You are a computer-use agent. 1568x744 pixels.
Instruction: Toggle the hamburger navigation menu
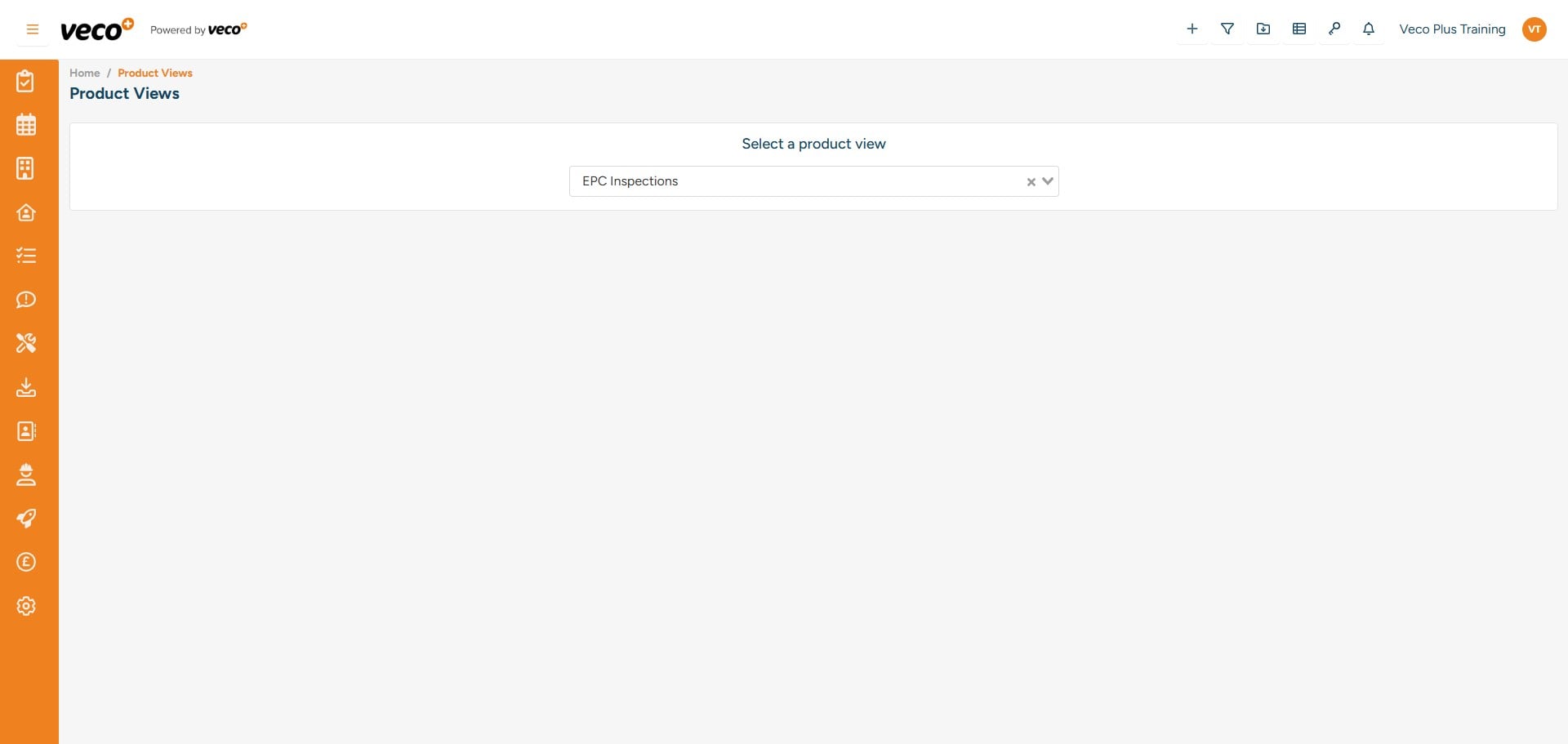click(32, 29)
